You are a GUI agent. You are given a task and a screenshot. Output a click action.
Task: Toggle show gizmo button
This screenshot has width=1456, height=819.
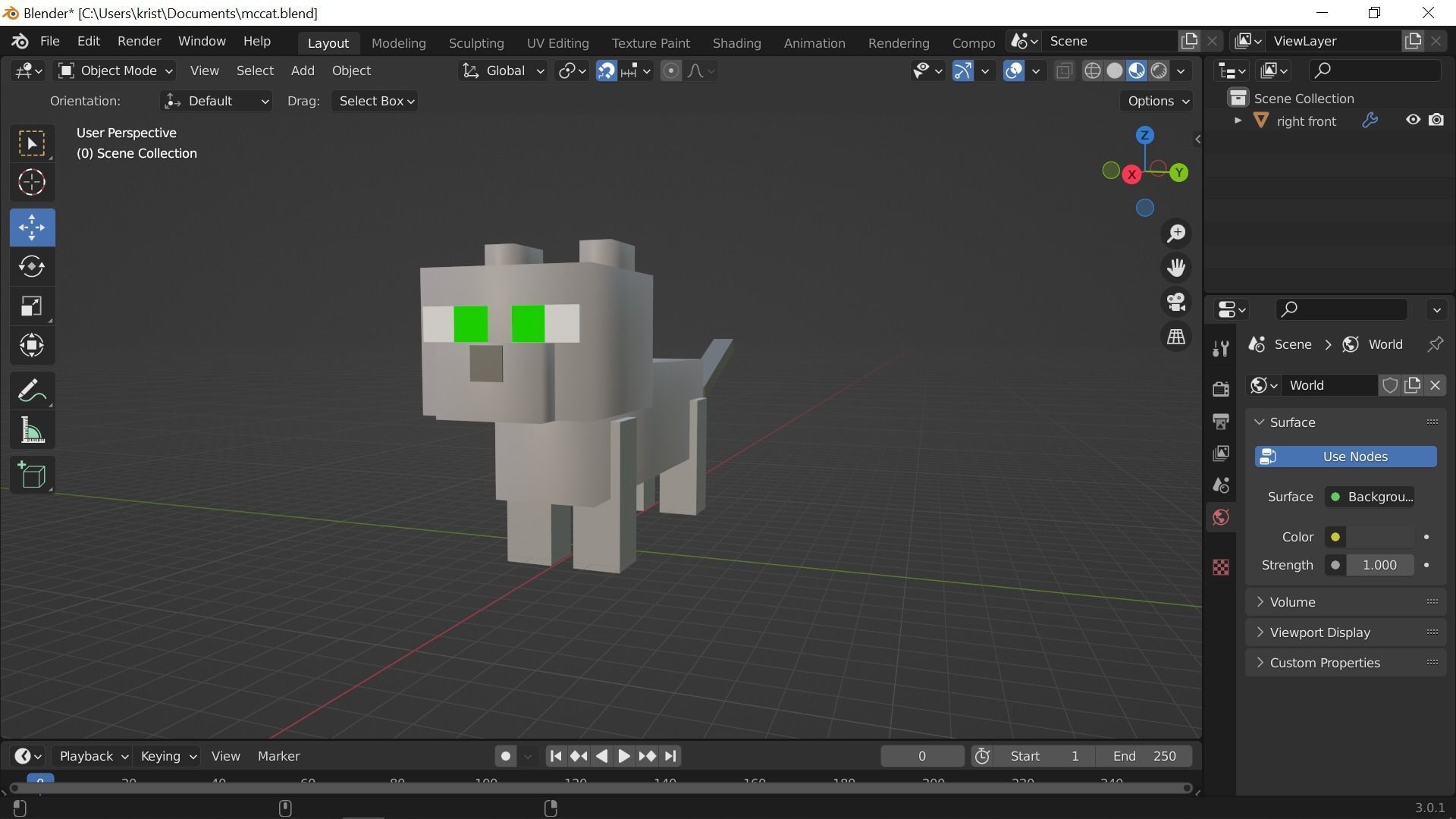pos(962,71)
